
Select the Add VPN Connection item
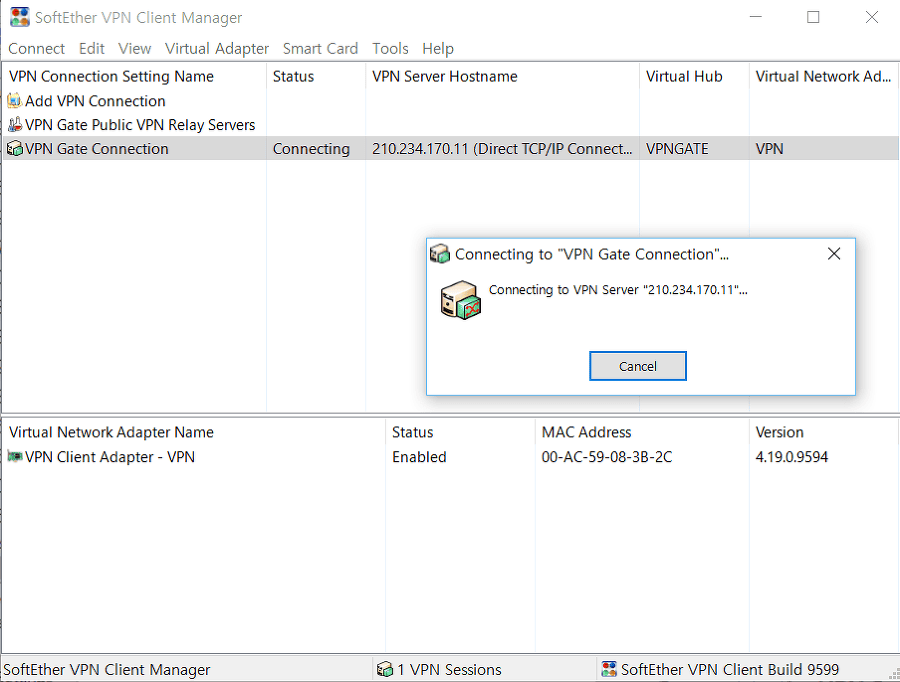click(95, 101)
